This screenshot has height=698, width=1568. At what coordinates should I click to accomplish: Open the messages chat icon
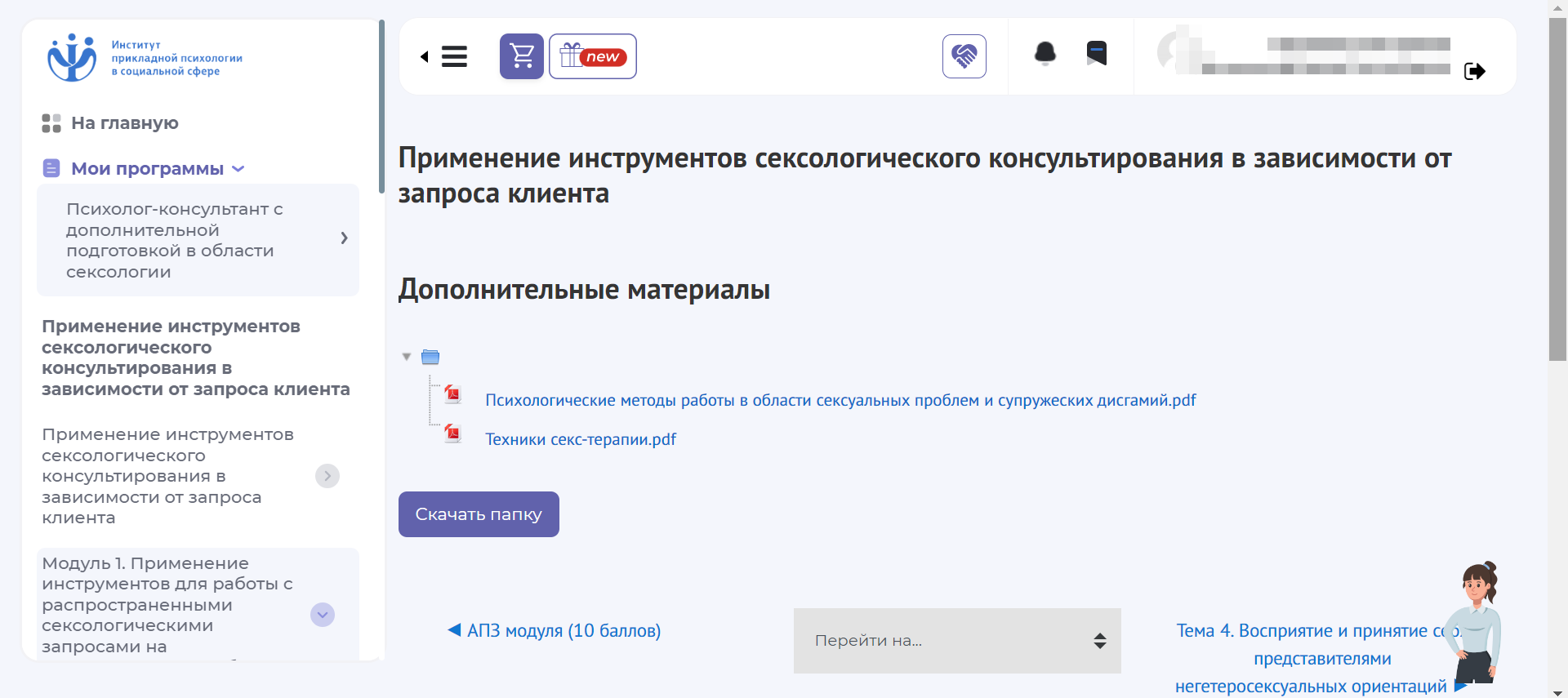[x=1097, y=53]
